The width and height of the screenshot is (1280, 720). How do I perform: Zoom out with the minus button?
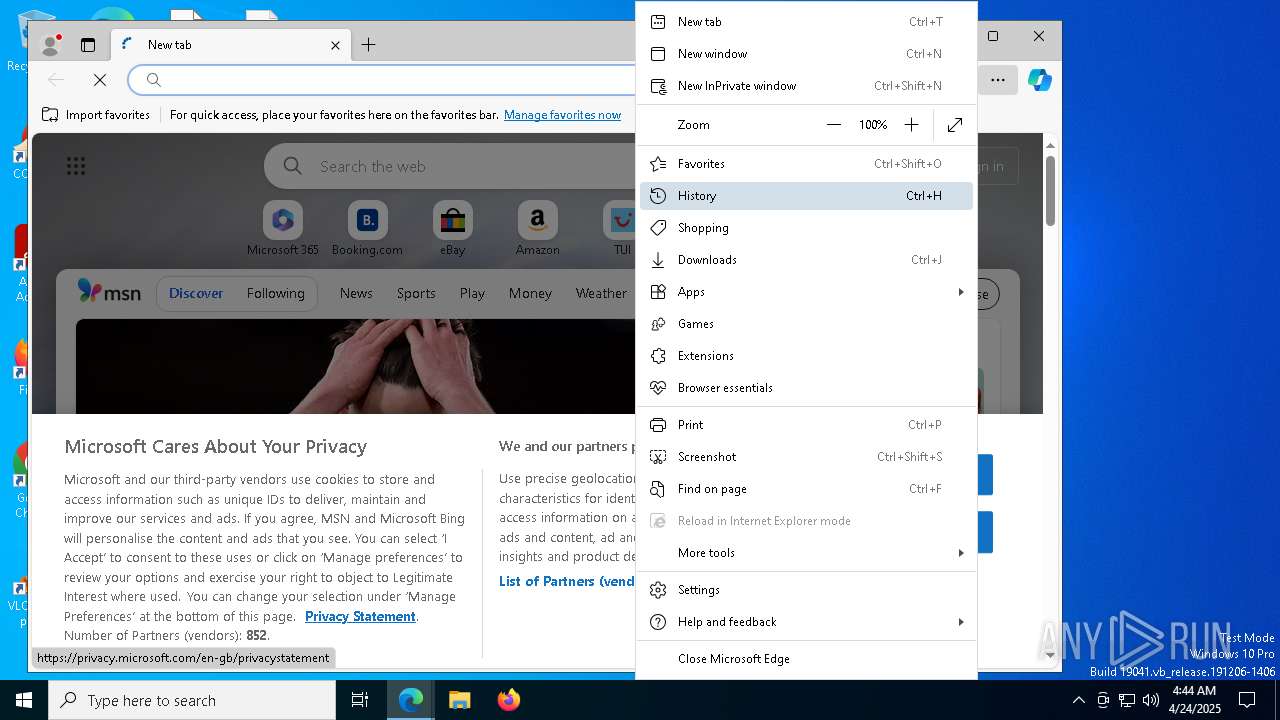pyautogui.click(x=834, y=125)
